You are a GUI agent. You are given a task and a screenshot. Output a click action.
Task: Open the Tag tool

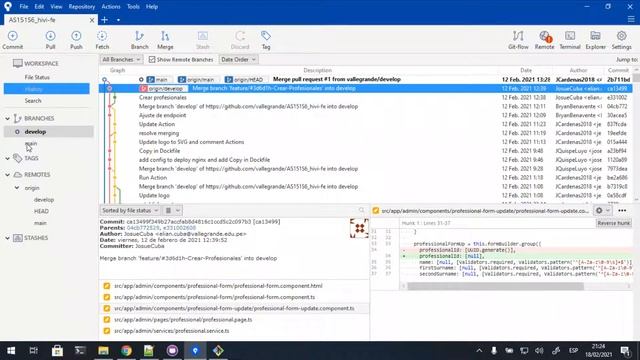point(266,40)
